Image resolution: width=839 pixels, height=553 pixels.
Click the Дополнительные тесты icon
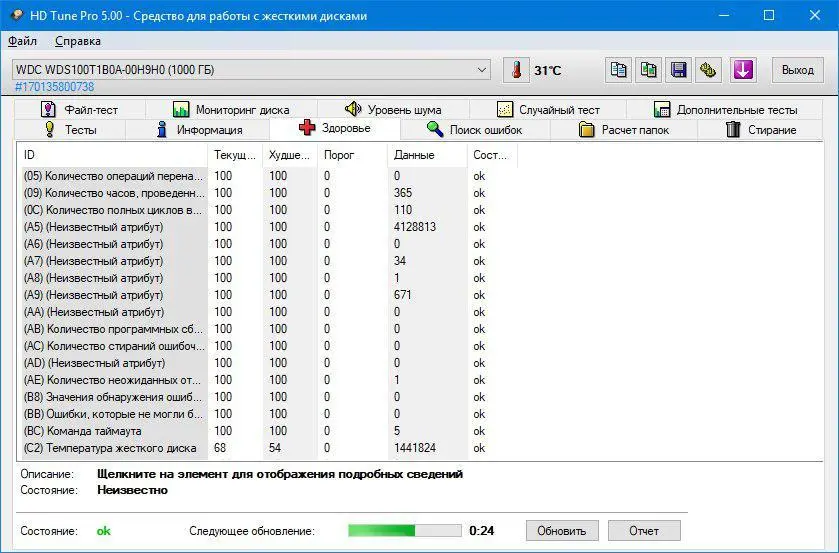[662, 109]
